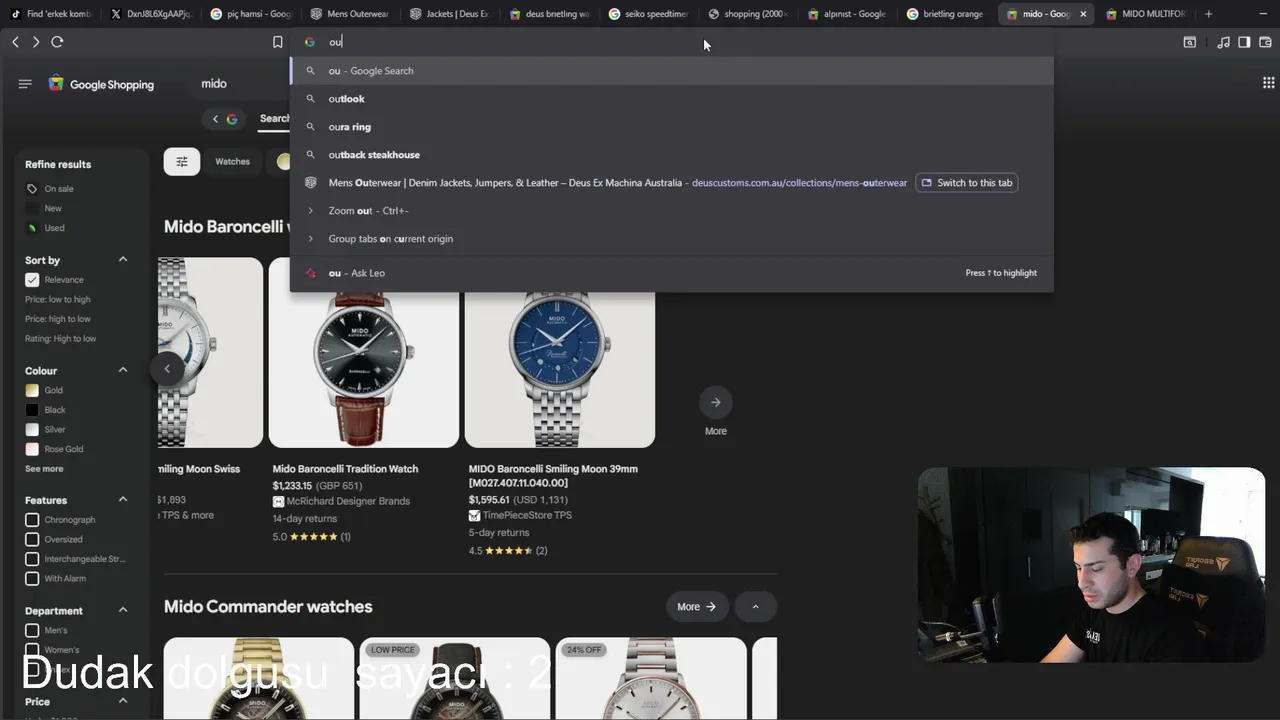The image size is (1280, 720).
Task: Go back via the arrow beside Google logo
Action: coord(215,119)
